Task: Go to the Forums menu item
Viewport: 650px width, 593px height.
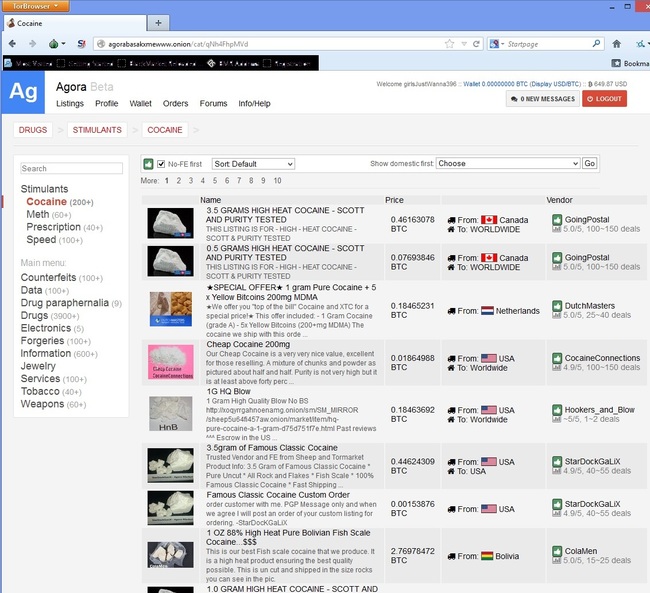Action: pos(213,103)
